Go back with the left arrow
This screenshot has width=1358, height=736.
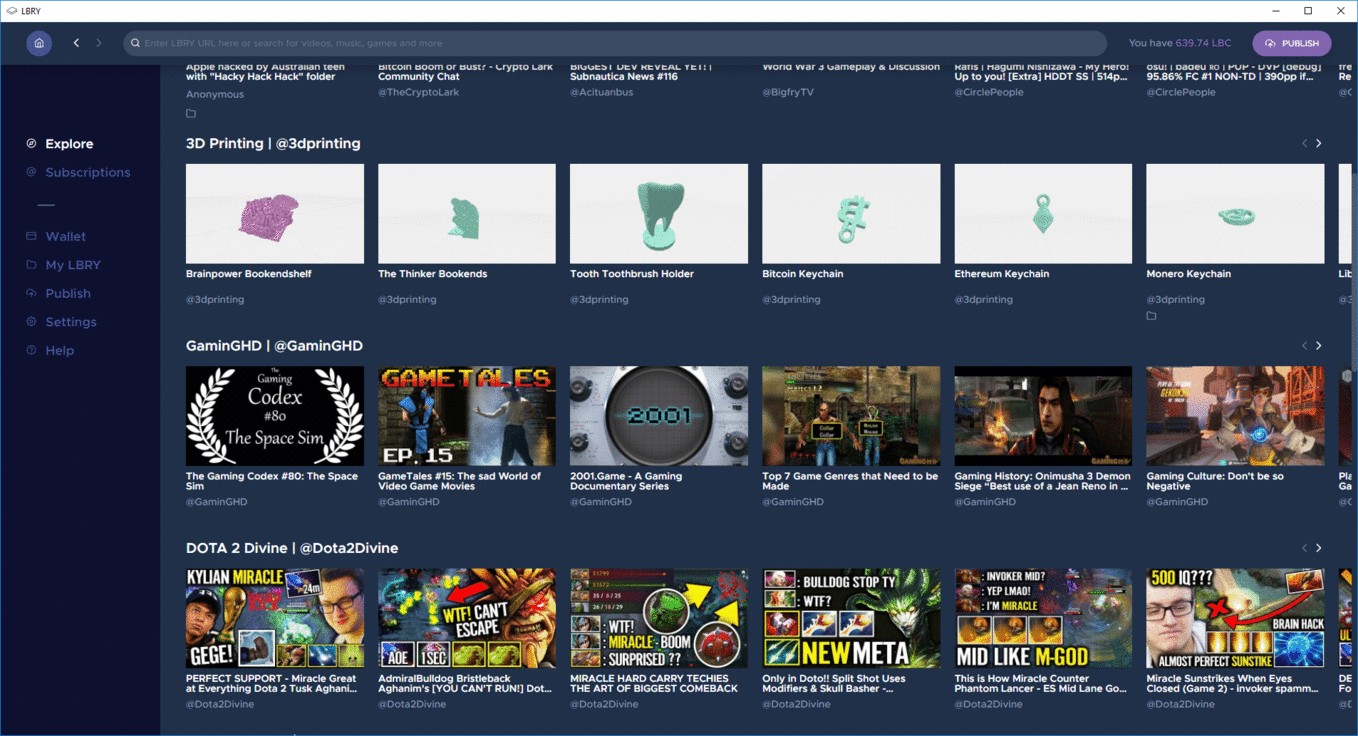coord(76,43)
